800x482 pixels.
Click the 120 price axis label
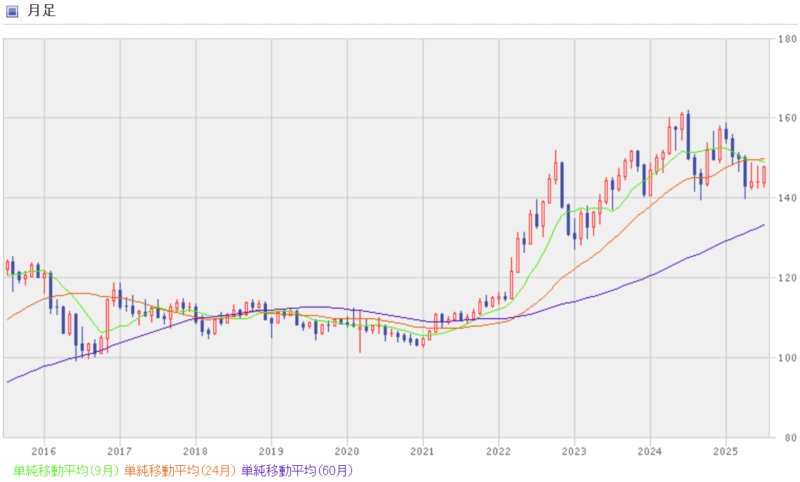coord(787,278)
